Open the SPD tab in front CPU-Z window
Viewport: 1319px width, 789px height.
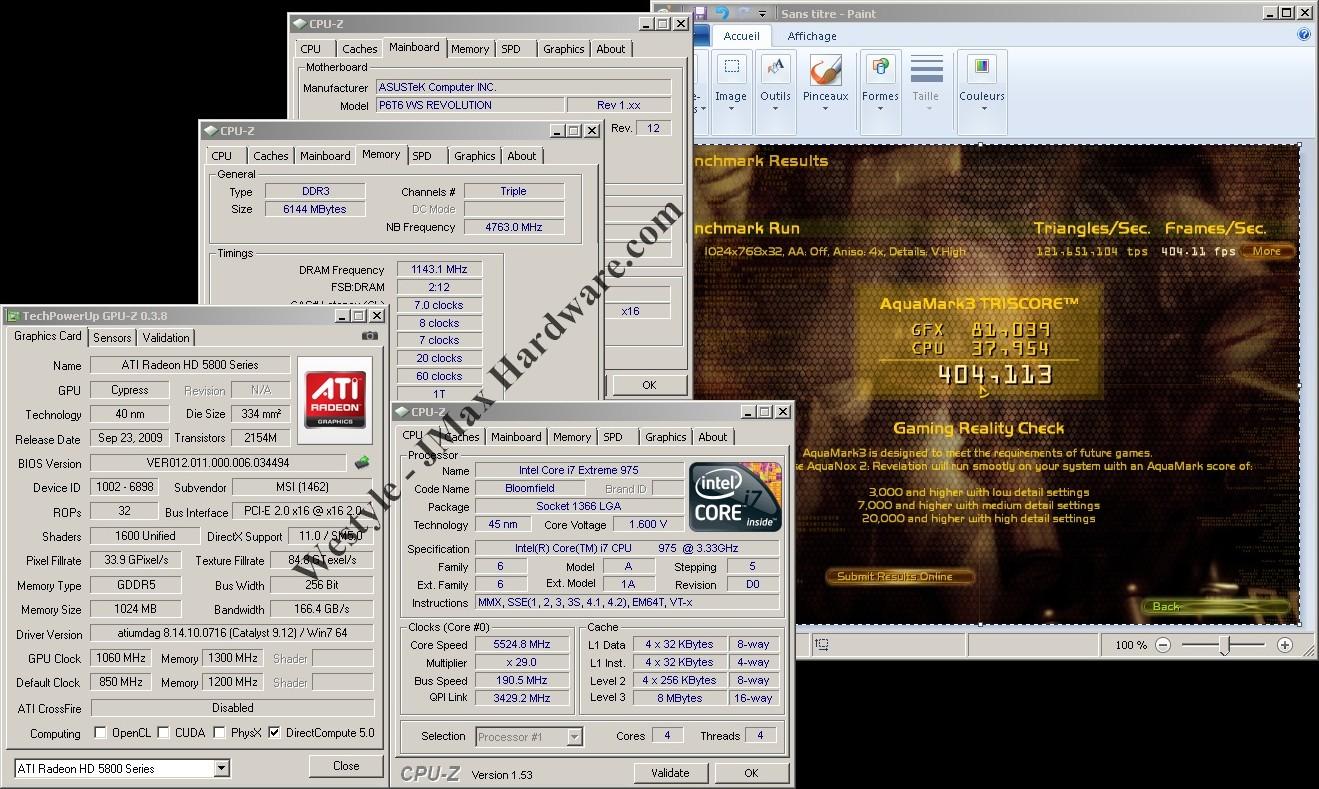point(613,437)
